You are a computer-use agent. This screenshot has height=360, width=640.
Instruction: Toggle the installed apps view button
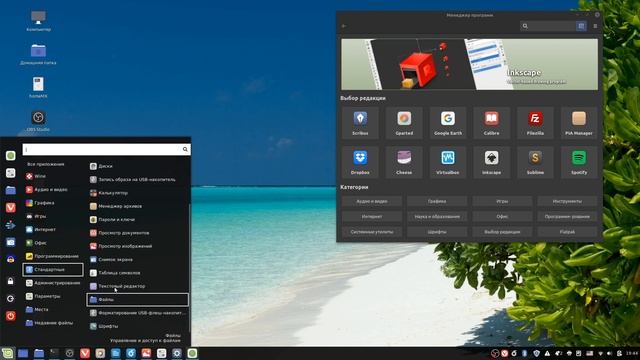(x=581, y=26)
